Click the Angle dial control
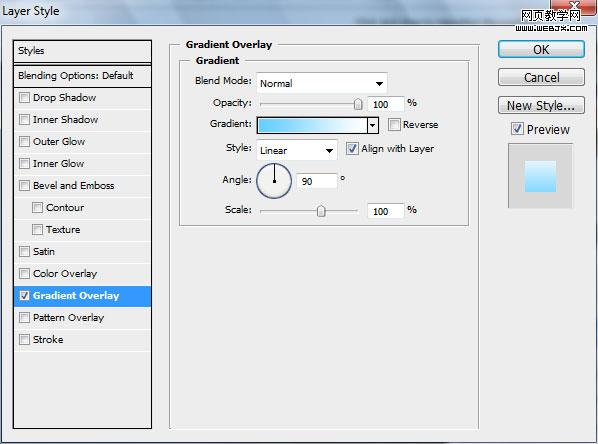The height and width of the screenshot is (444, 598). [x=274, y=181]
